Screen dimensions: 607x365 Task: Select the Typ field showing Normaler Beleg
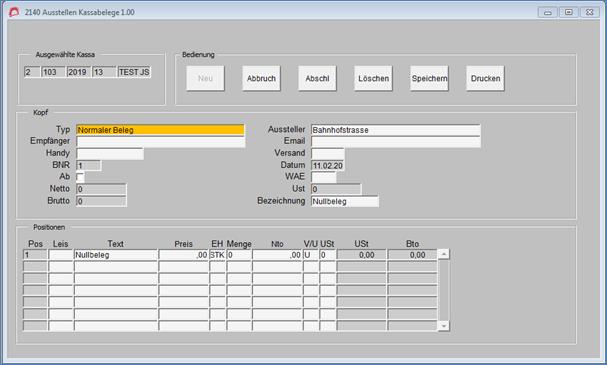(160, 130)
